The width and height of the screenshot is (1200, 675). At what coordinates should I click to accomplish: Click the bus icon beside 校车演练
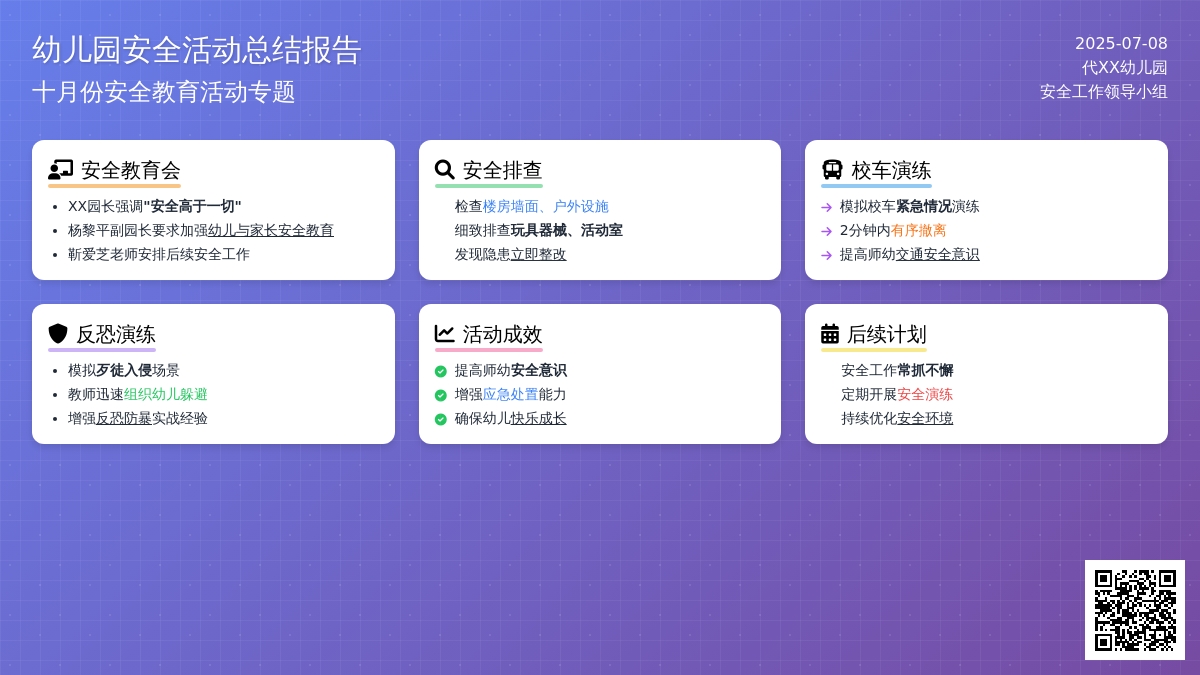click(832, 170)
